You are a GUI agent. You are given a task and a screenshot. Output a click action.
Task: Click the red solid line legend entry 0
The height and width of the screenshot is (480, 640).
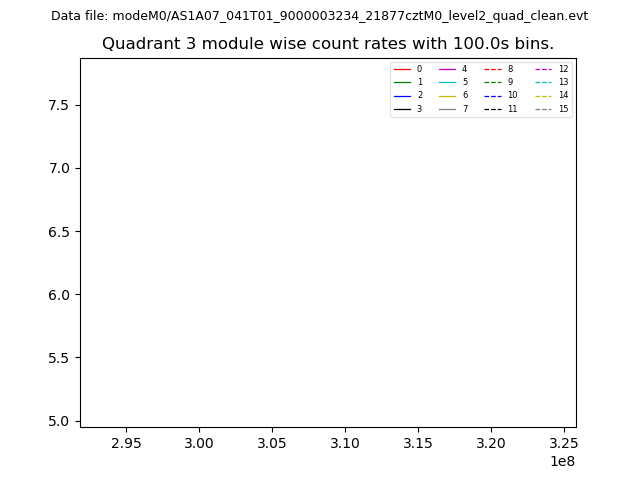[x=409, y=69]
